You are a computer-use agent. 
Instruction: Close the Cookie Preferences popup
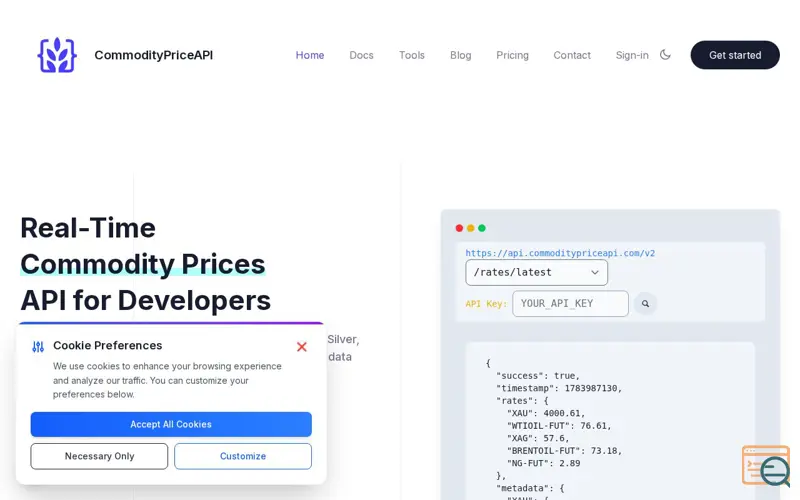point(302,347)
